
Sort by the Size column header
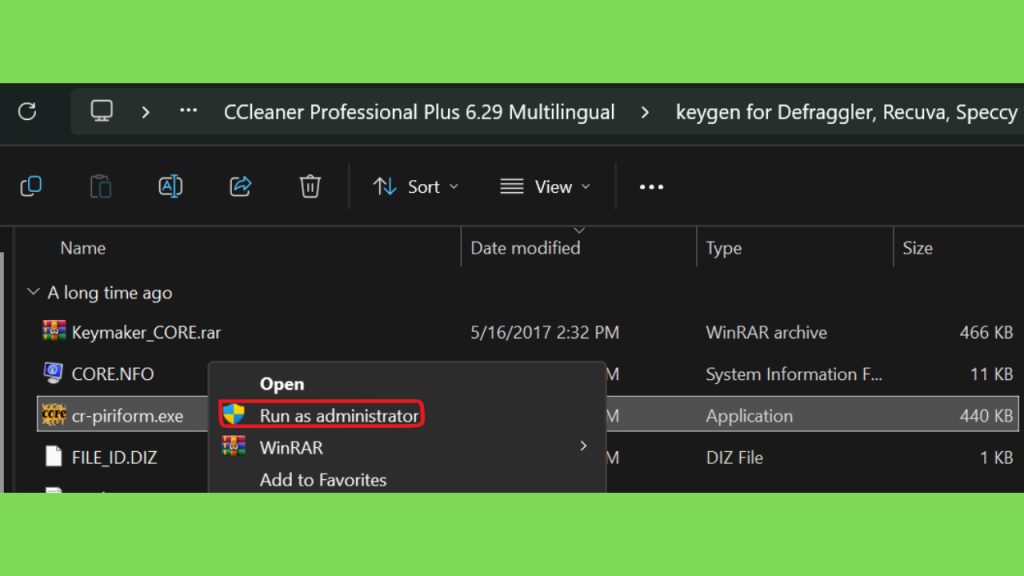[x=918, y=248]
